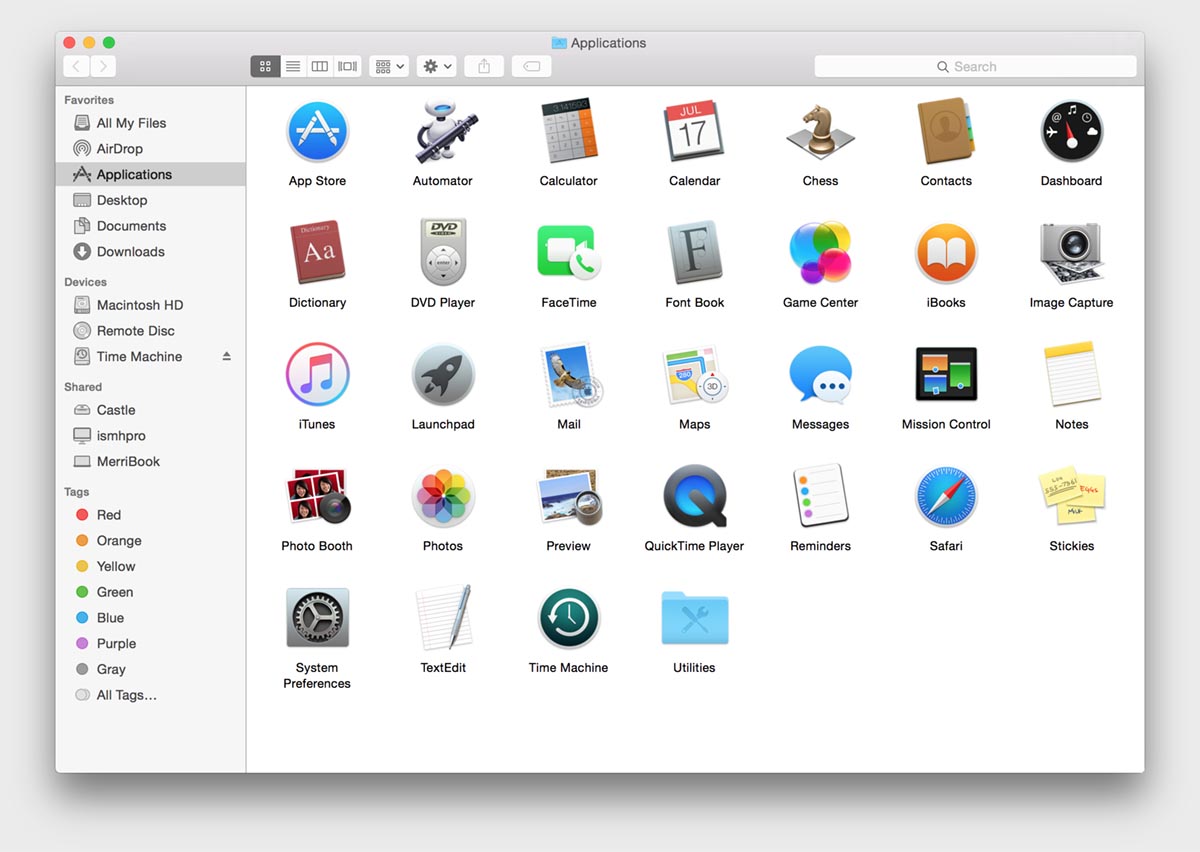
Task: Click the iTunes app icon
Action: 317,375
